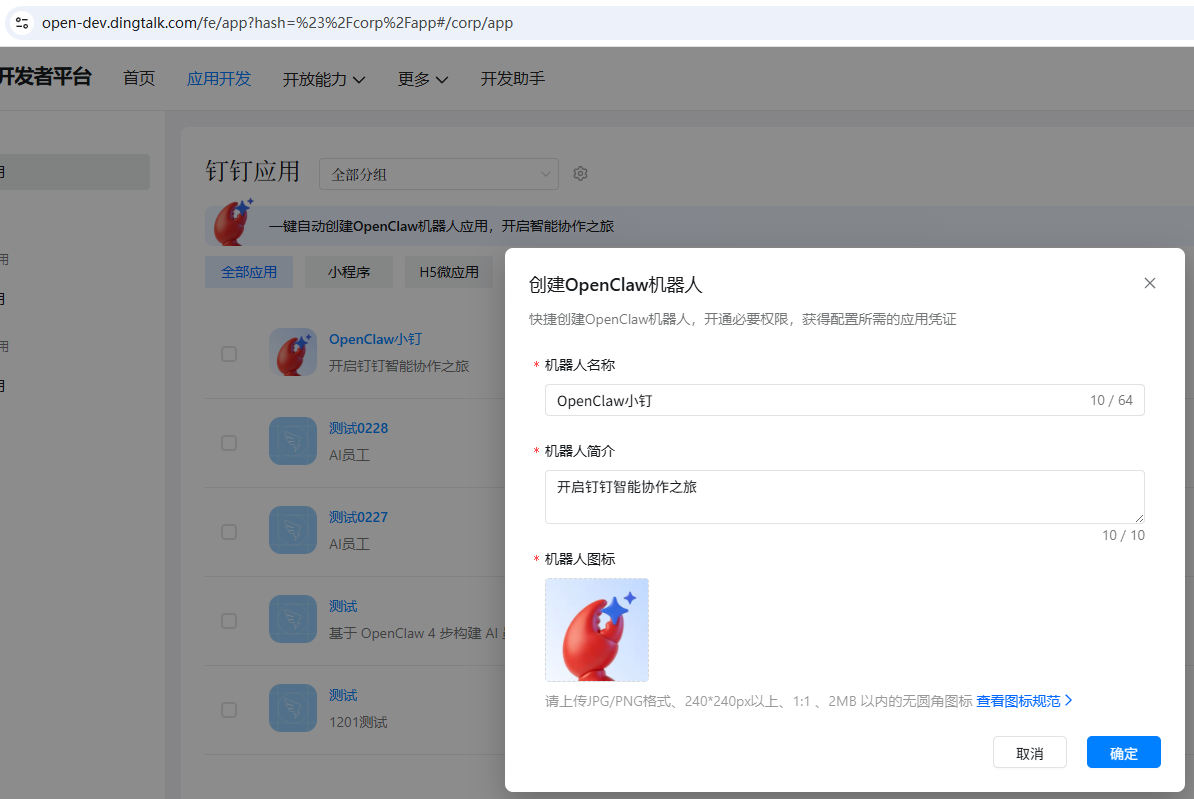
Task: Switch to the 全部应用 tab
Action: click(x=249, y=272)
